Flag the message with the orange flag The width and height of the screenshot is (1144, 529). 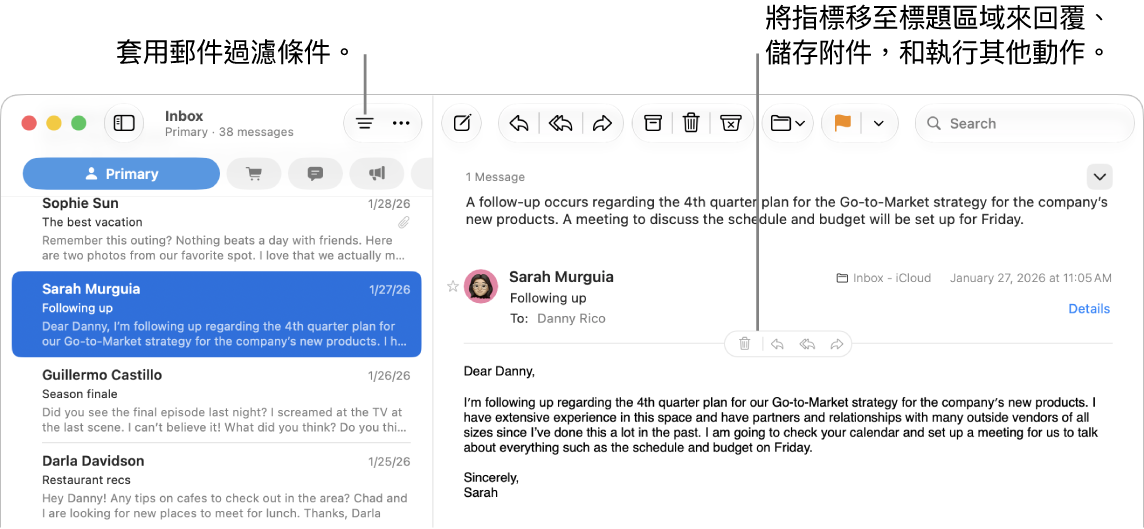(843, 123)
